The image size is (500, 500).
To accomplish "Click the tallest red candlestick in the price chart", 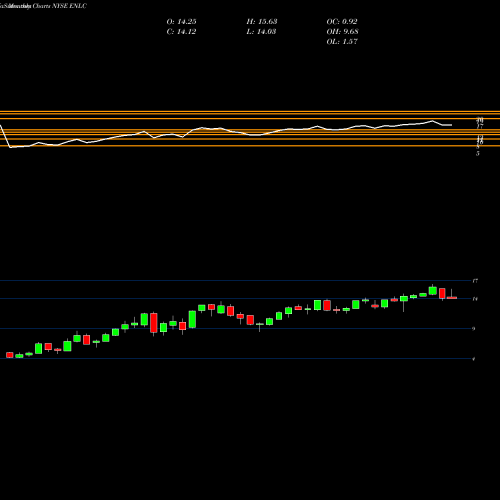I will point(154,323).
